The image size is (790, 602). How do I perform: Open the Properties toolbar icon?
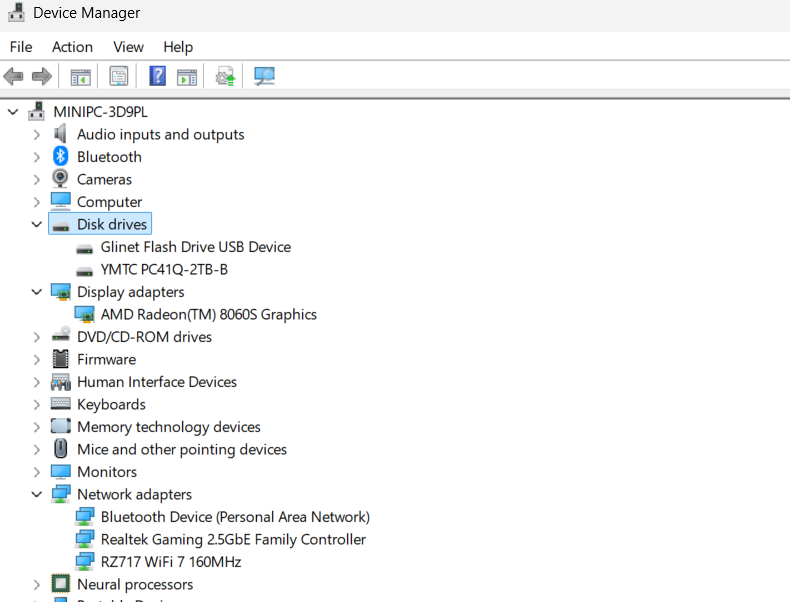[x=119, y=77]
